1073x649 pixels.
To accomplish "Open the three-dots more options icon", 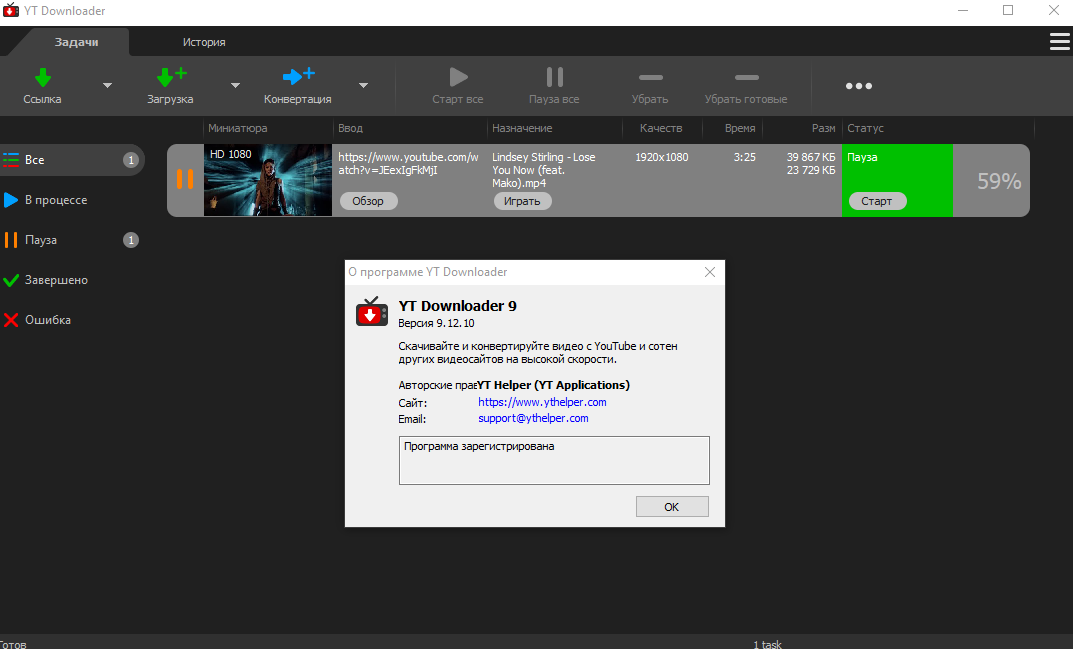I will (x=858, y=86).
